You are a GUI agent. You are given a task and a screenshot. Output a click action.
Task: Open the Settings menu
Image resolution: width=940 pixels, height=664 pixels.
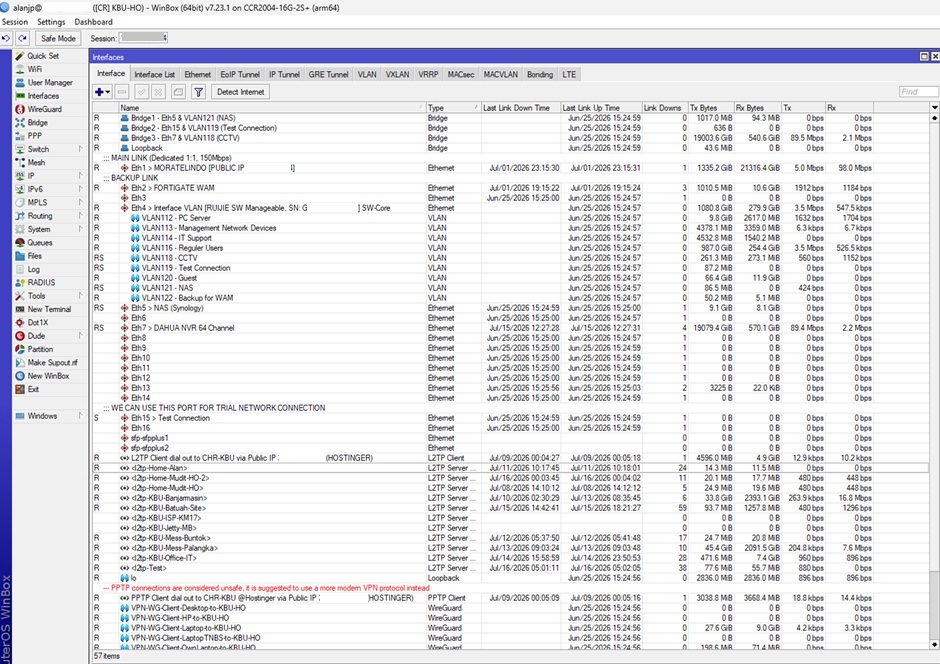pos(51,22)
